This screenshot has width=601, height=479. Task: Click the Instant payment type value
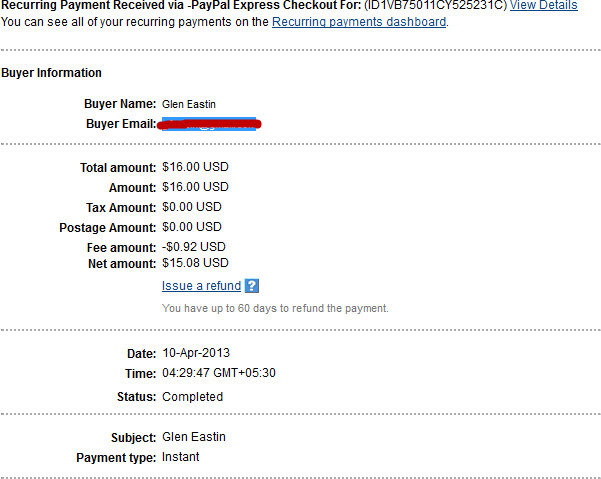coord(181,457)
